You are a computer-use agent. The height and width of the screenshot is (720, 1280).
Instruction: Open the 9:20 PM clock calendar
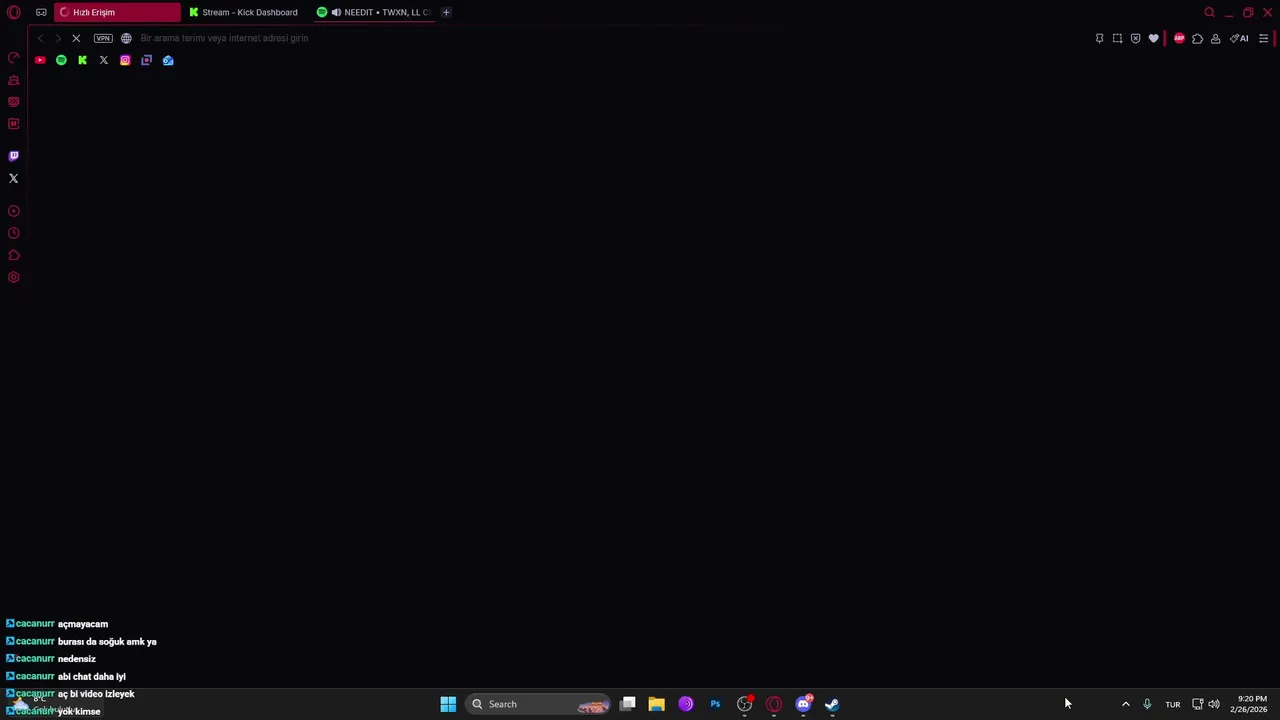tap(1249, 704)
